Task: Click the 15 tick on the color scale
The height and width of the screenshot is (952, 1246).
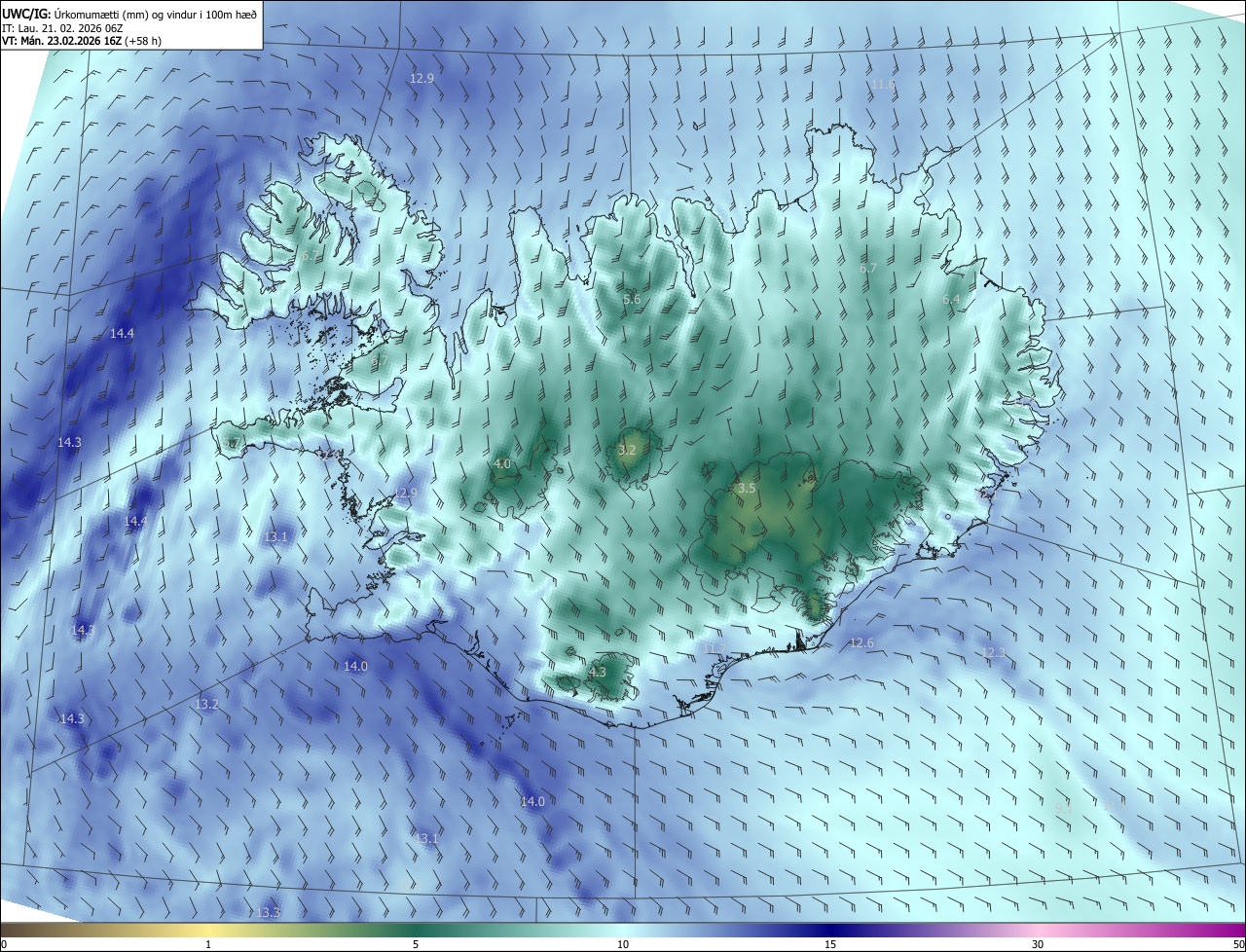Action: point(830,945)
